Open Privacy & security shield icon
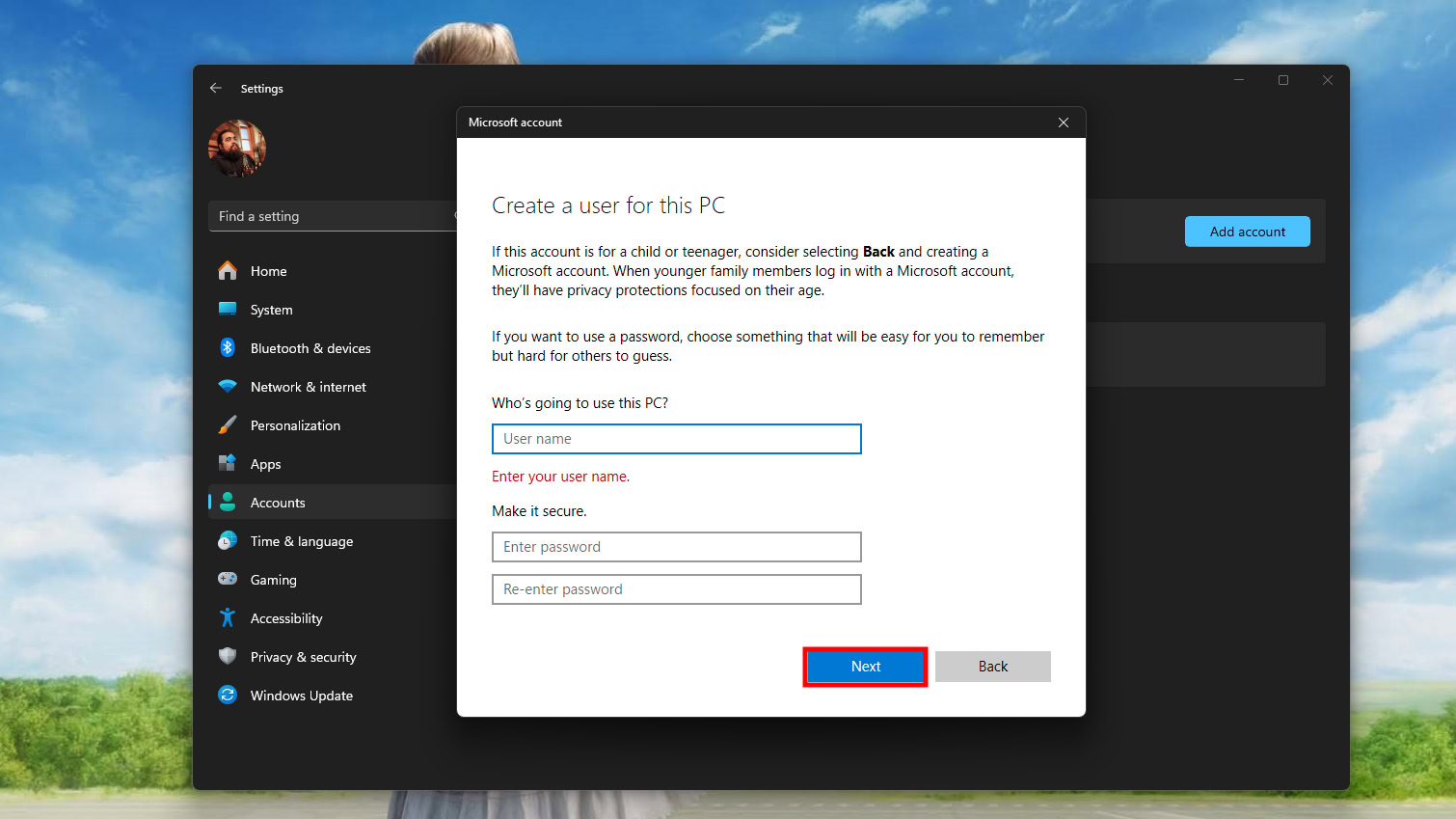The image size is (1456, 819). pos(228,657)
